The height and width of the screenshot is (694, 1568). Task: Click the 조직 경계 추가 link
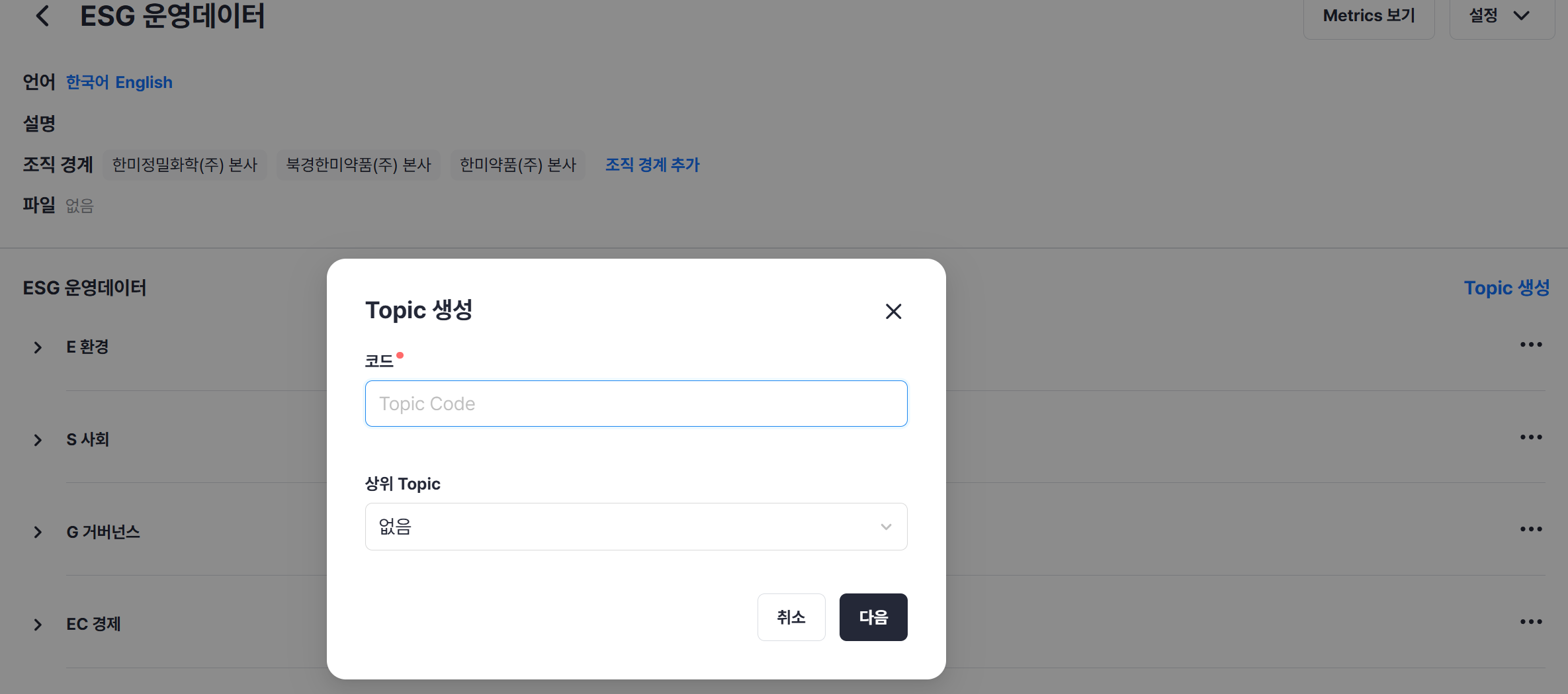[x=652, y=165]
